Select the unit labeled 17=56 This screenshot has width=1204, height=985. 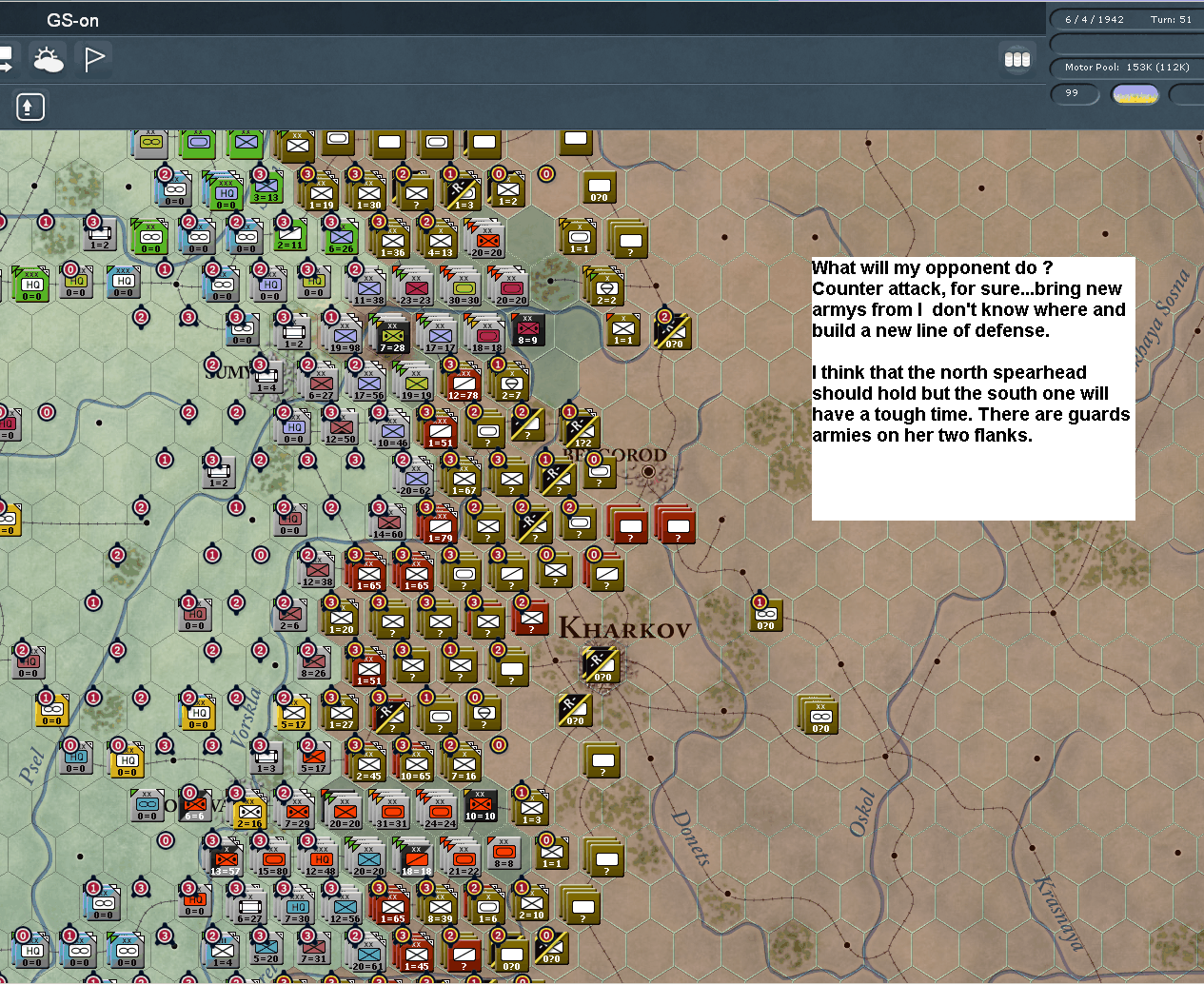pos(369,384)
